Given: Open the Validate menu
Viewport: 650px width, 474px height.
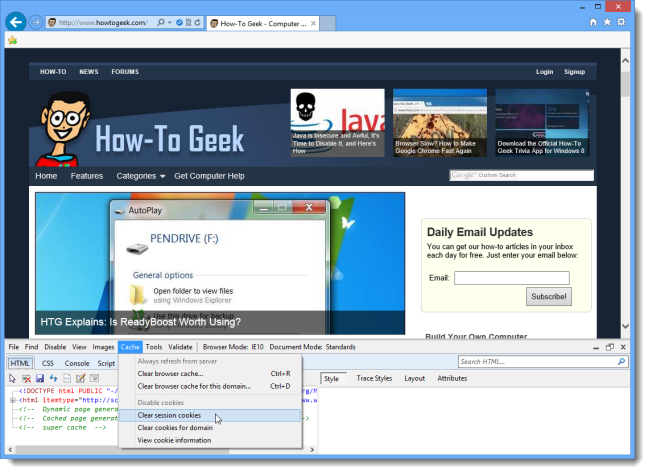Looking at the screenshot, I should pos(180,347).
